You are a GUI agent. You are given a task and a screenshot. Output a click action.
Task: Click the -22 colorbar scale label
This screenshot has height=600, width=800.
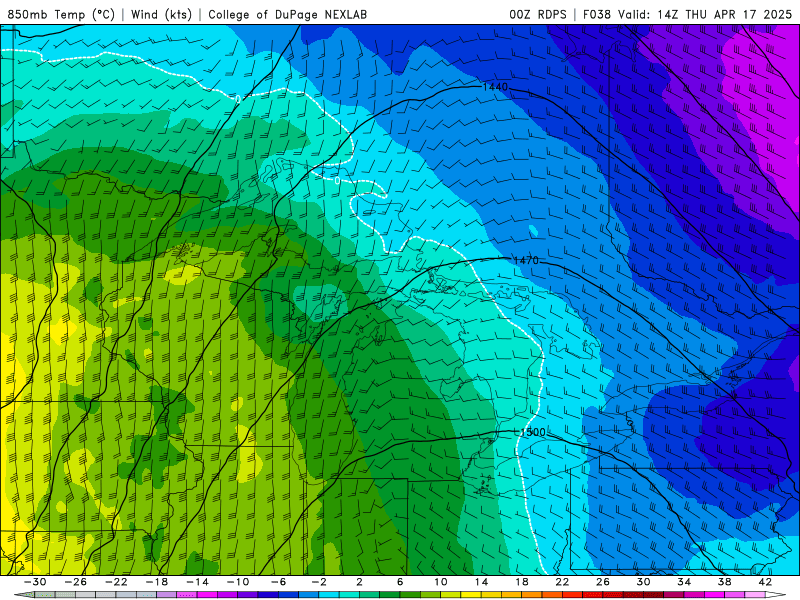coord(116,582)
